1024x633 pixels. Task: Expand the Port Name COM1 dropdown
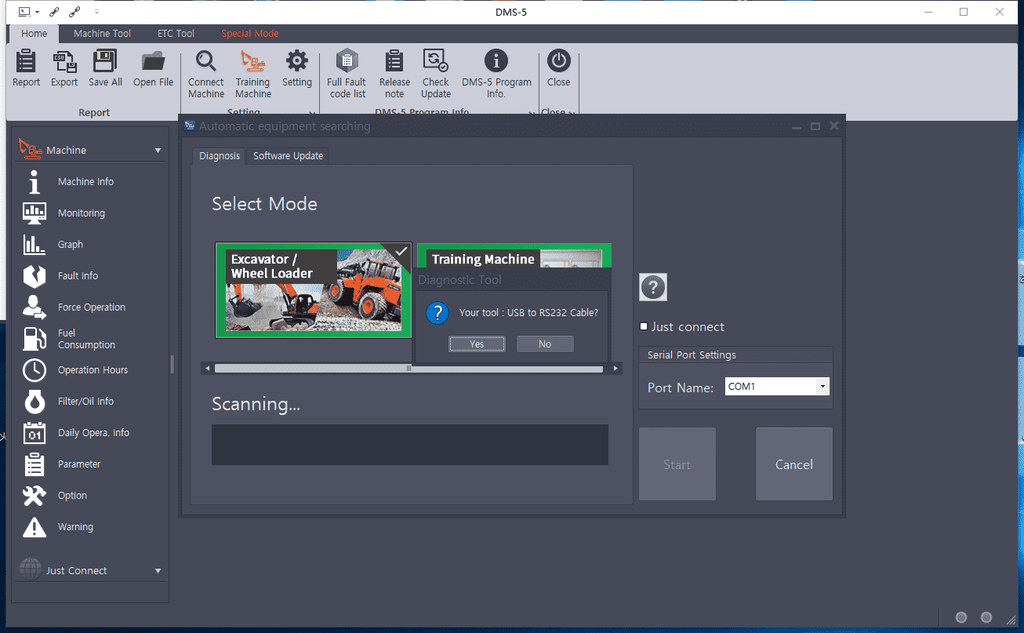pos(822,386)
